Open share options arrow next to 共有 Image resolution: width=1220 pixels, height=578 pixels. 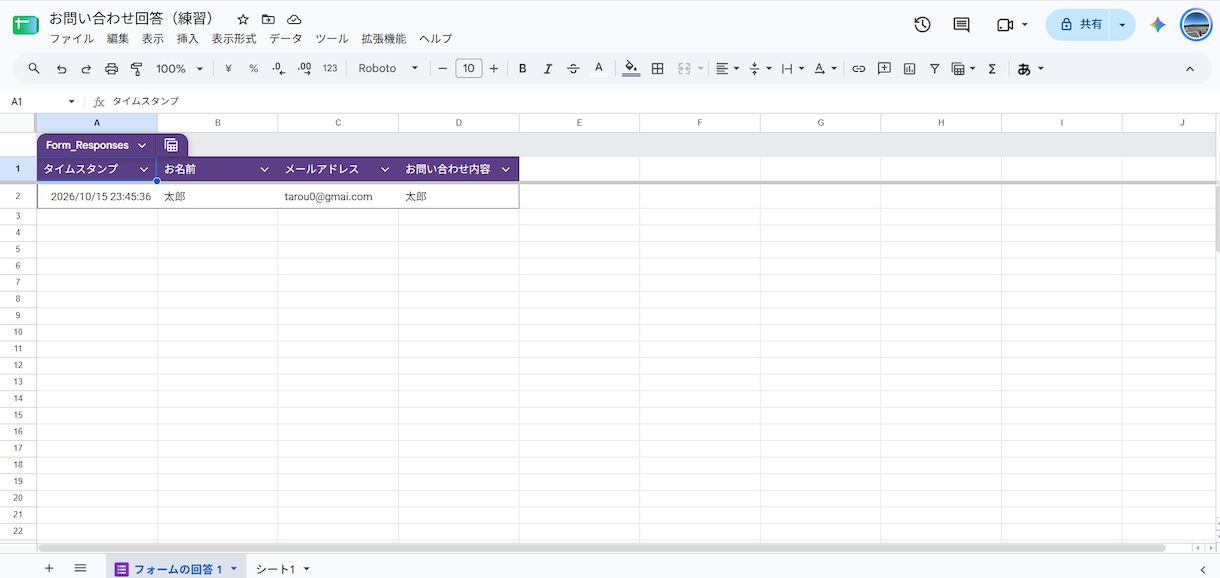click(1124, 25)
